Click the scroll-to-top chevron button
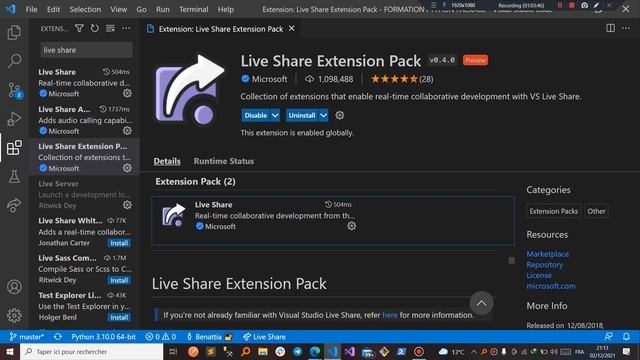The height and width of the screenshot is (360, 640). point(482,303)
